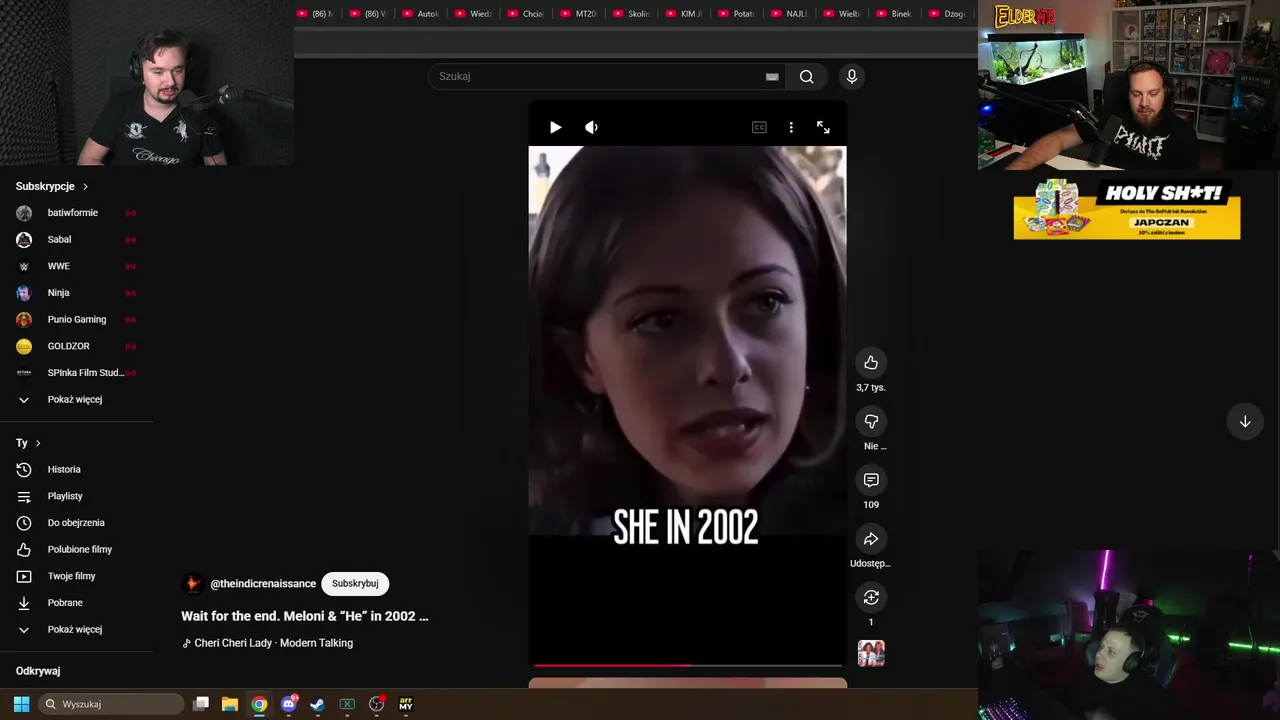1280x720 pixels.
Task: Switch to the Chciał browser tab
Action: point(525,14)
